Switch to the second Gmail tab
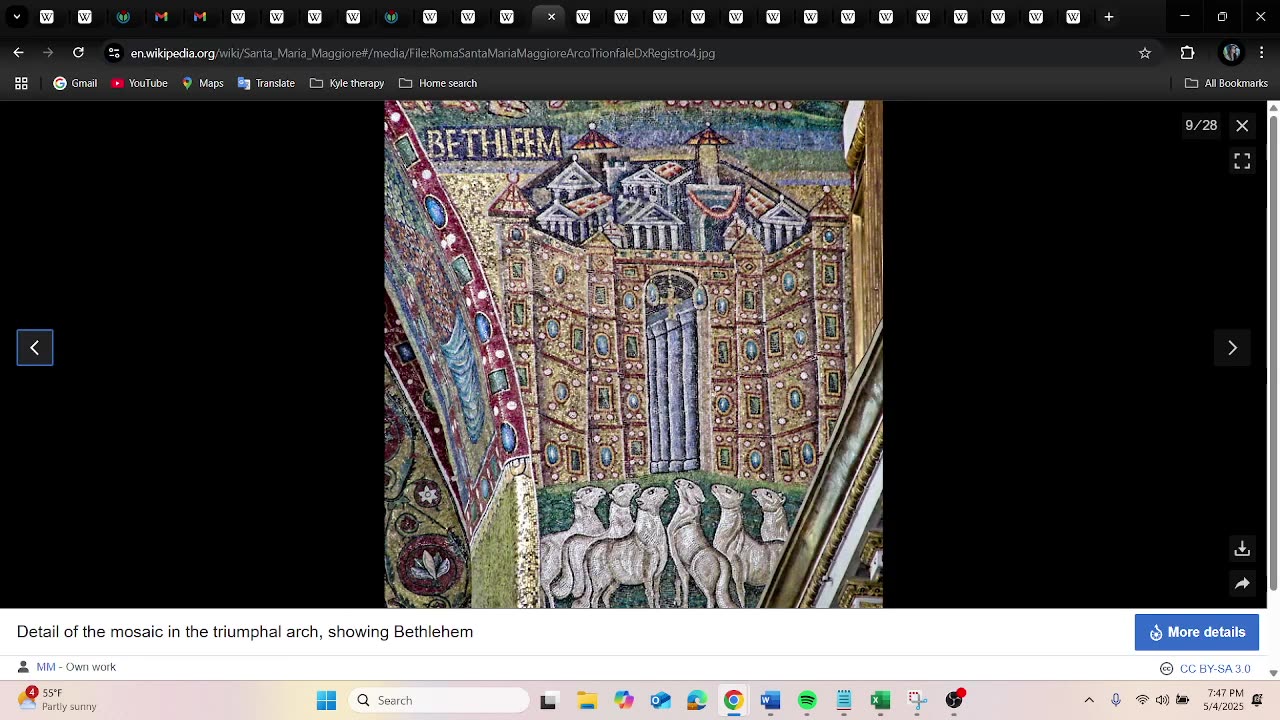1280x720 pixels. [200, 17]
